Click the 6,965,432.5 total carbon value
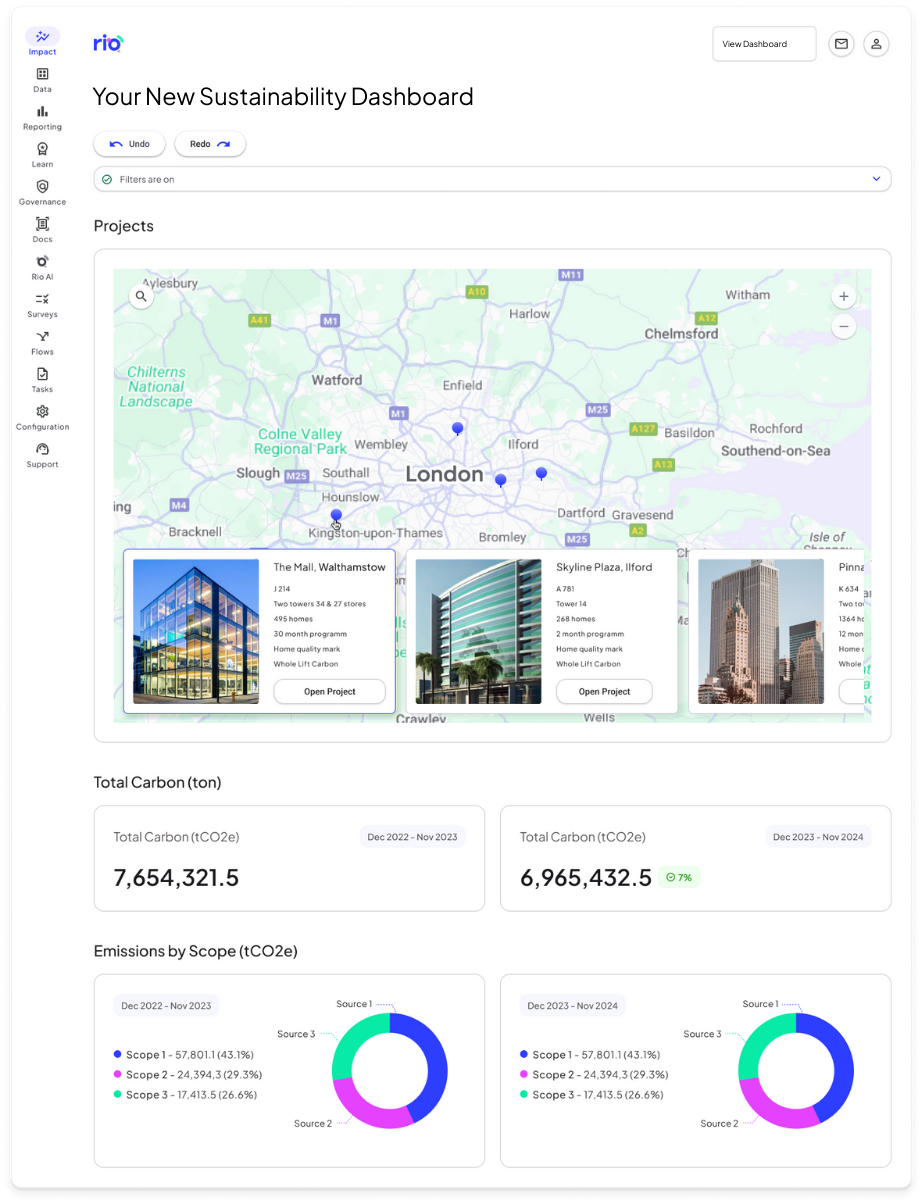 pos(586,878)
